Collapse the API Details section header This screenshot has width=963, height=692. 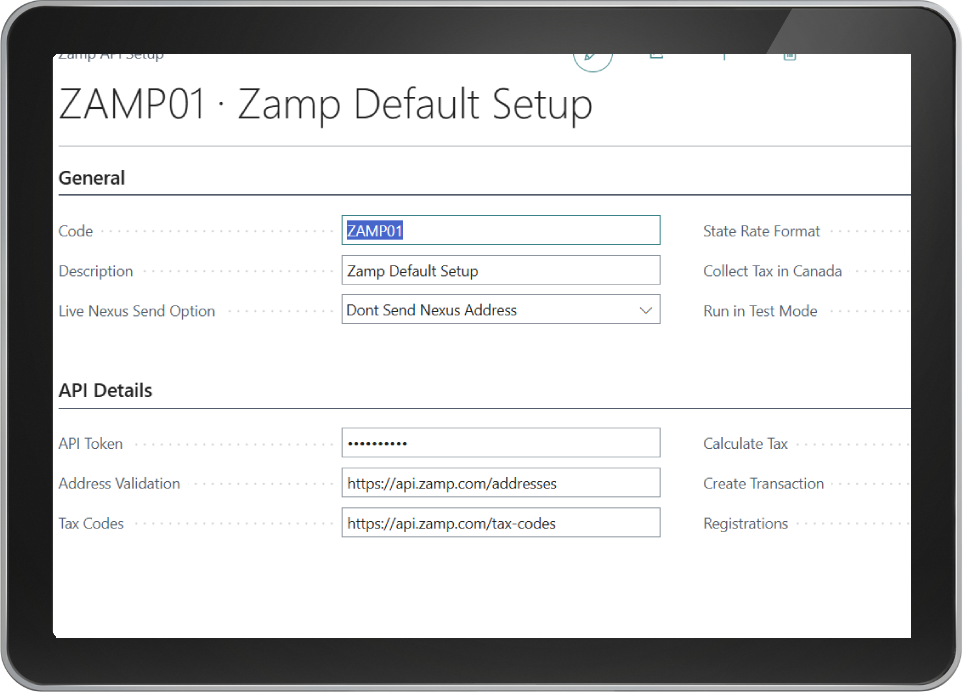tap(105, 391)
